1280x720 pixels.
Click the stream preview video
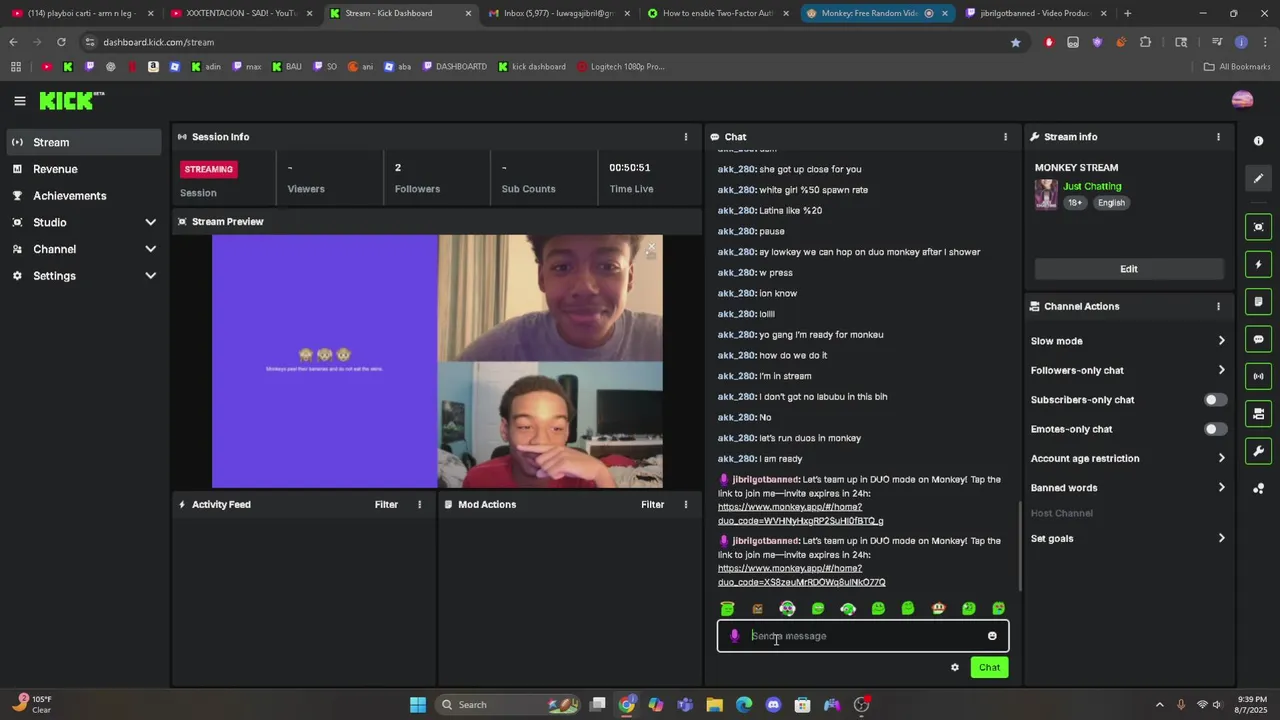click(x=437, y=361)
